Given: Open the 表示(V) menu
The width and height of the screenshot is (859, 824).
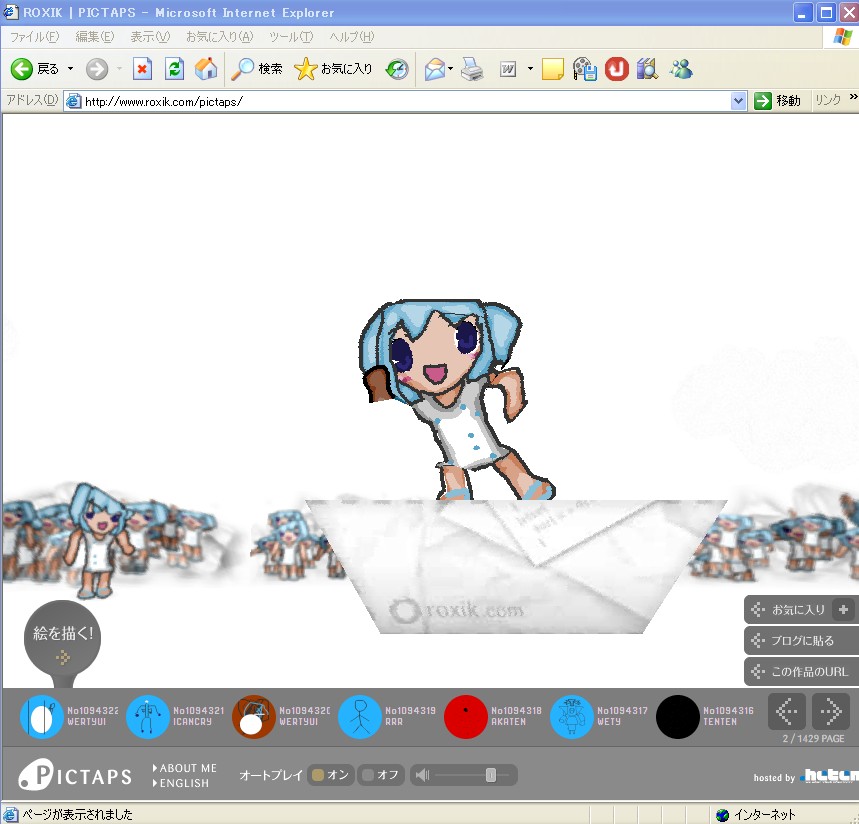Looking at the screenshot, I should (x=150, y=37).
